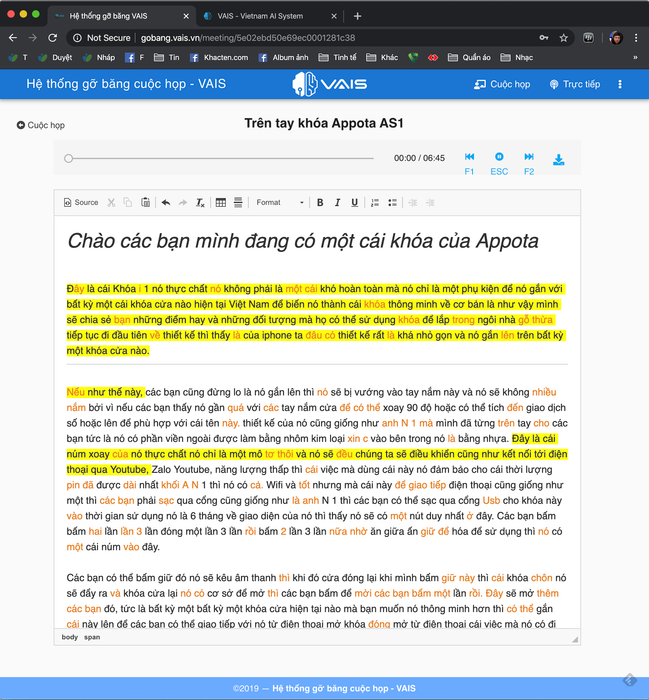649x700 pixels.
Task: Open the Tin bookmarks folder
Action: (166, 58)
